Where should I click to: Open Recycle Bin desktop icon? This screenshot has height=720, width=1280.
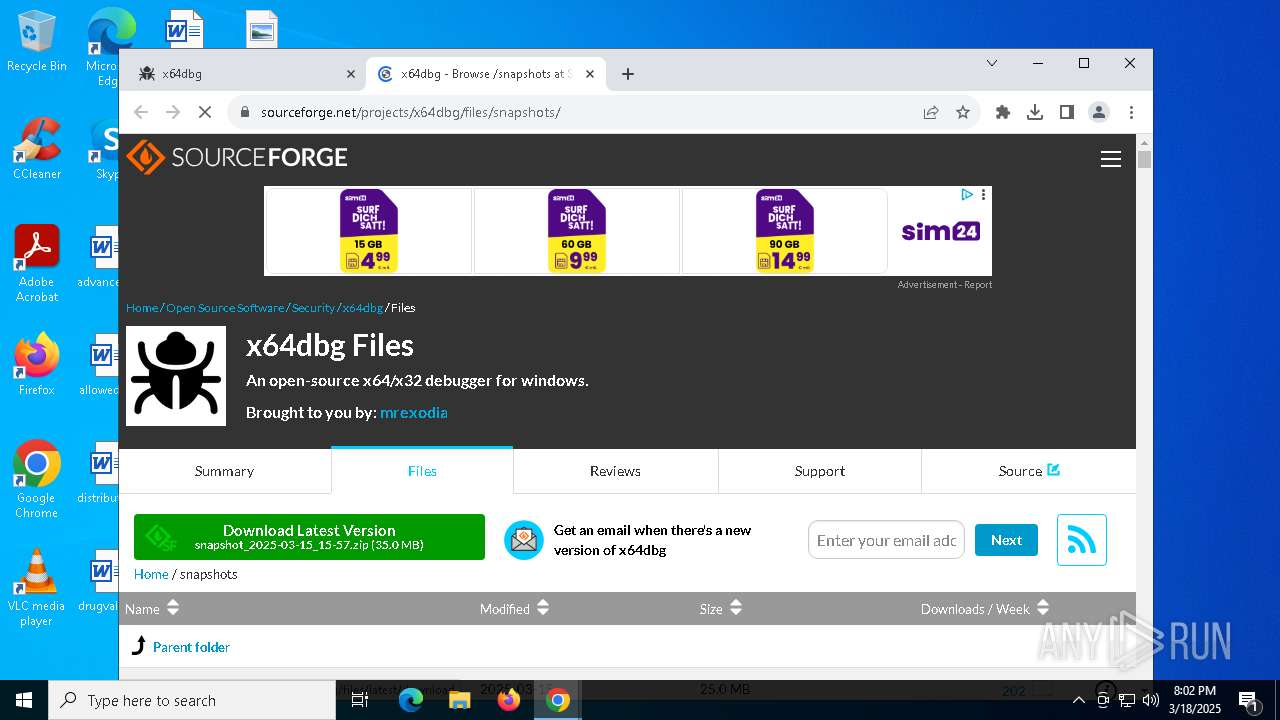[37, 42]
